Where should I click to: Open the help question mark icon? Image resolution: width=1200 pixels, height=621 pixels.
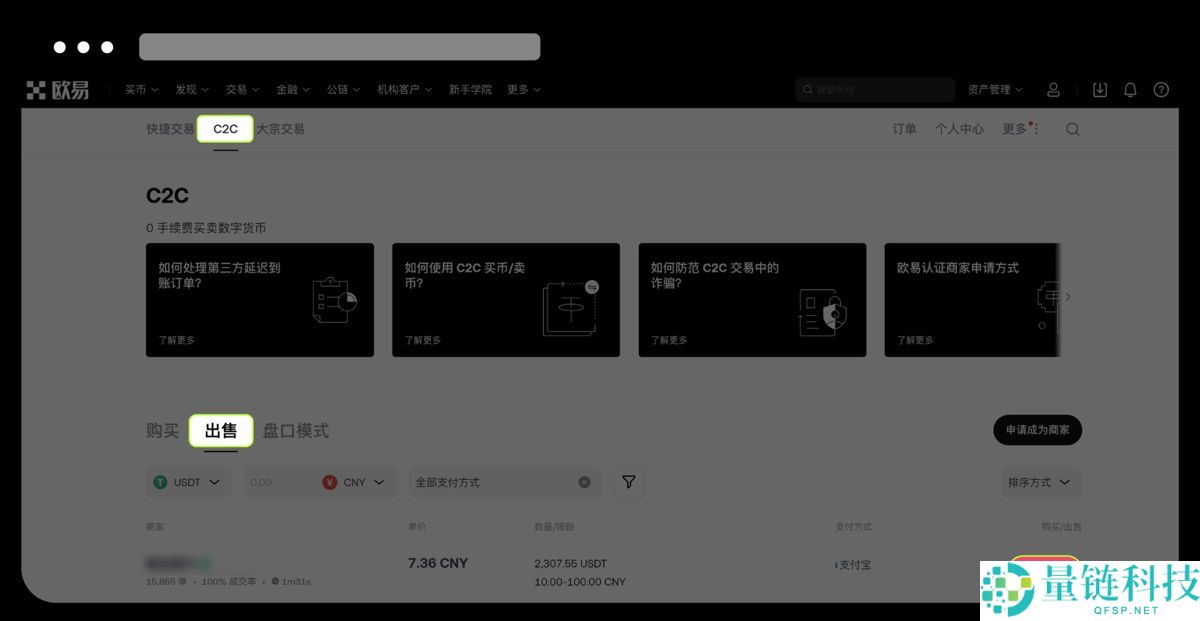point(1161,90)
